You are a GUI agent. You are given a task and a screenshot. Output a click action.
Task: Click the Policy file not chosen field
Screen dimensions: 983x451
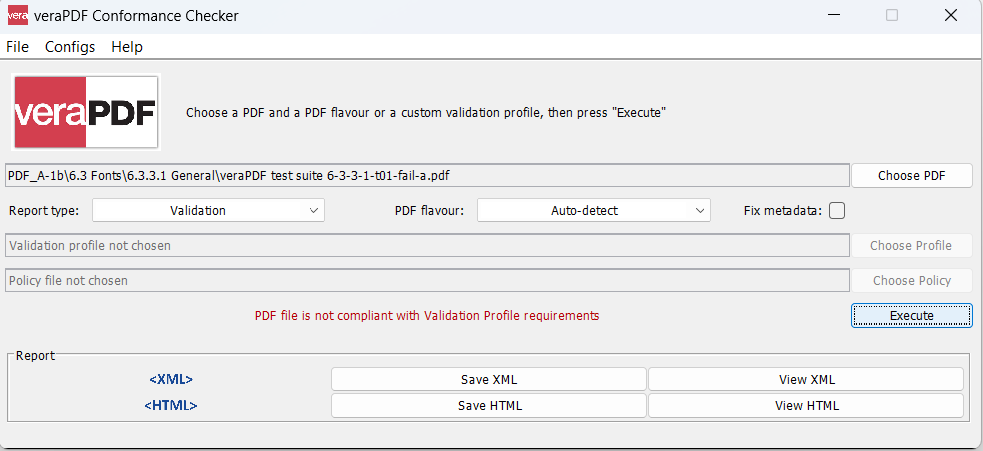click(427, 280)
